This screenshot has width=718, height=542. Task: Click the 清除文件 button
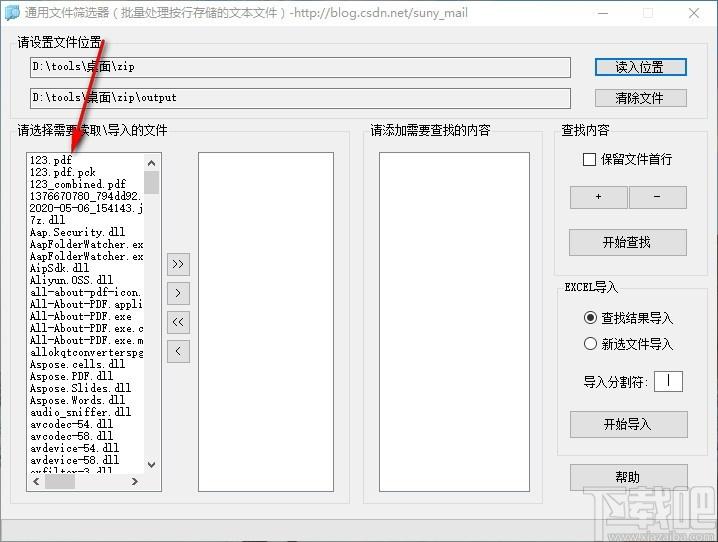tap(641, 98)
